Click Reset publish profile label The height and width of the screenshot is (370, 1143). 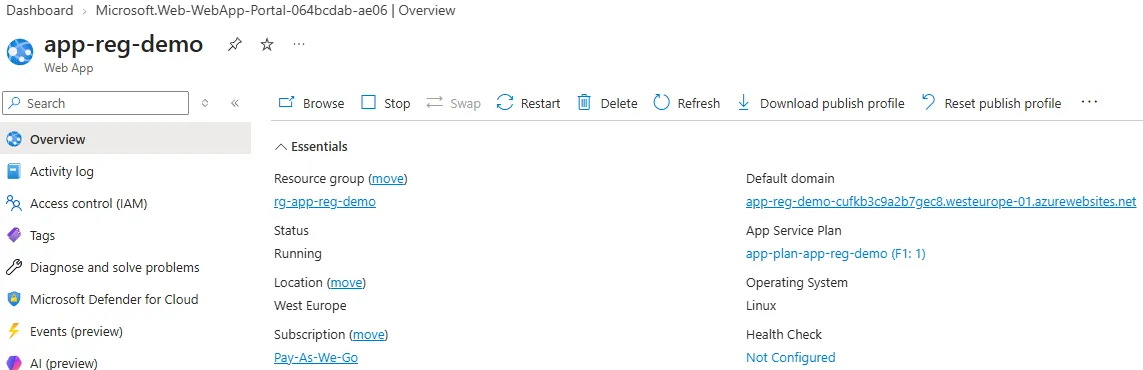point(1003,103)
